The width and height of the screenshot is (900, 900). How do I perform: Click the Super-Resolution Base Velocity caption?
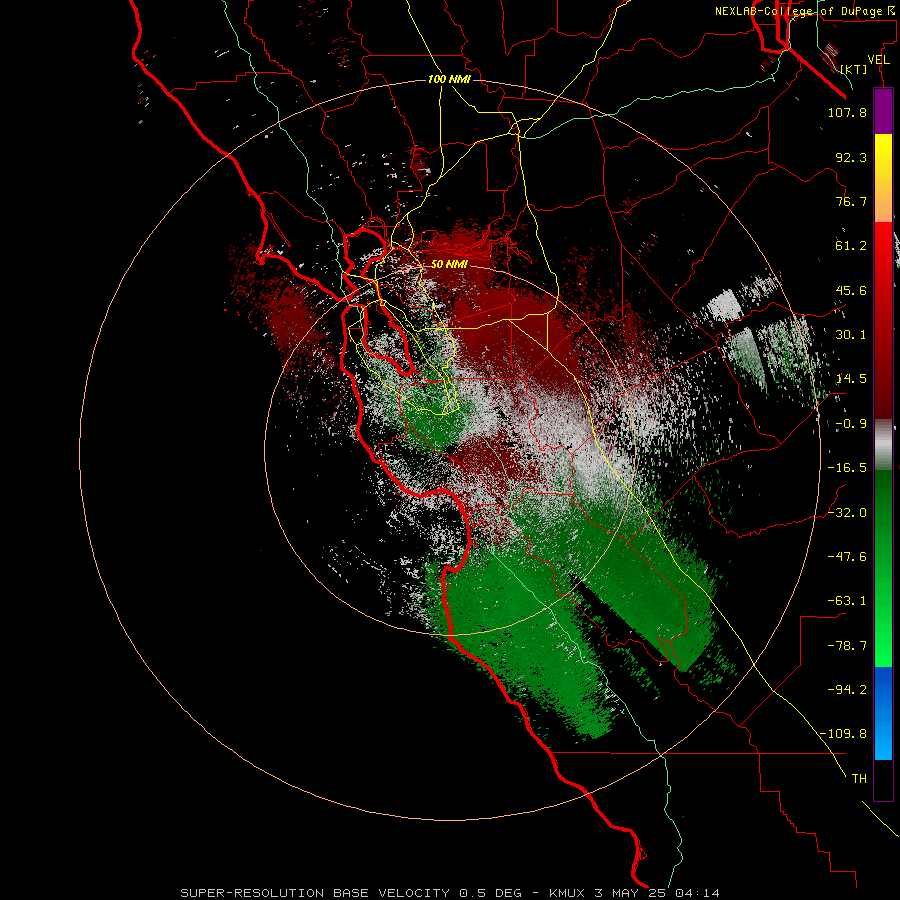pyautogui.click(x=450, y=893)
